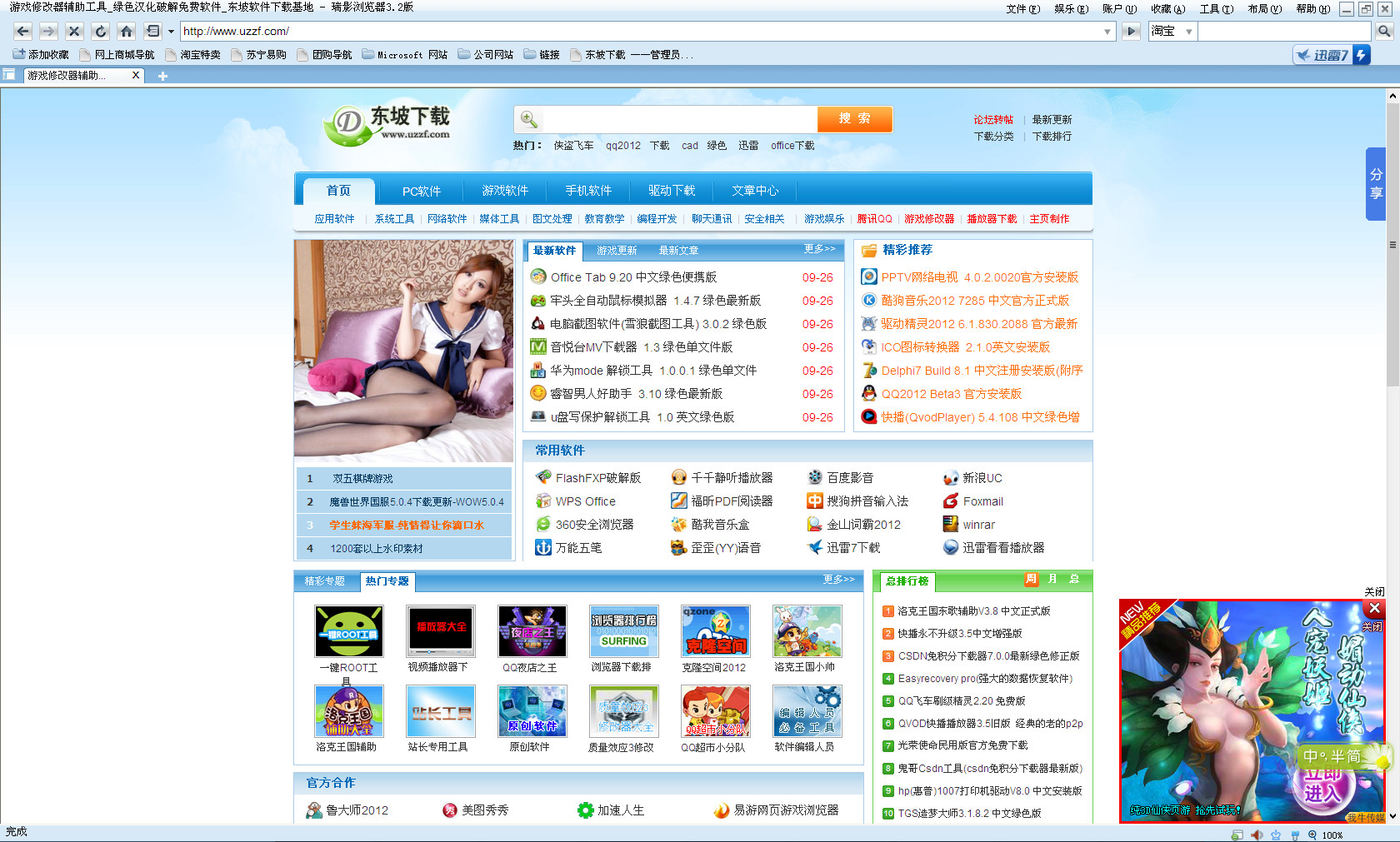Open the 苏宁易购 bookmark

pos(259,55)
